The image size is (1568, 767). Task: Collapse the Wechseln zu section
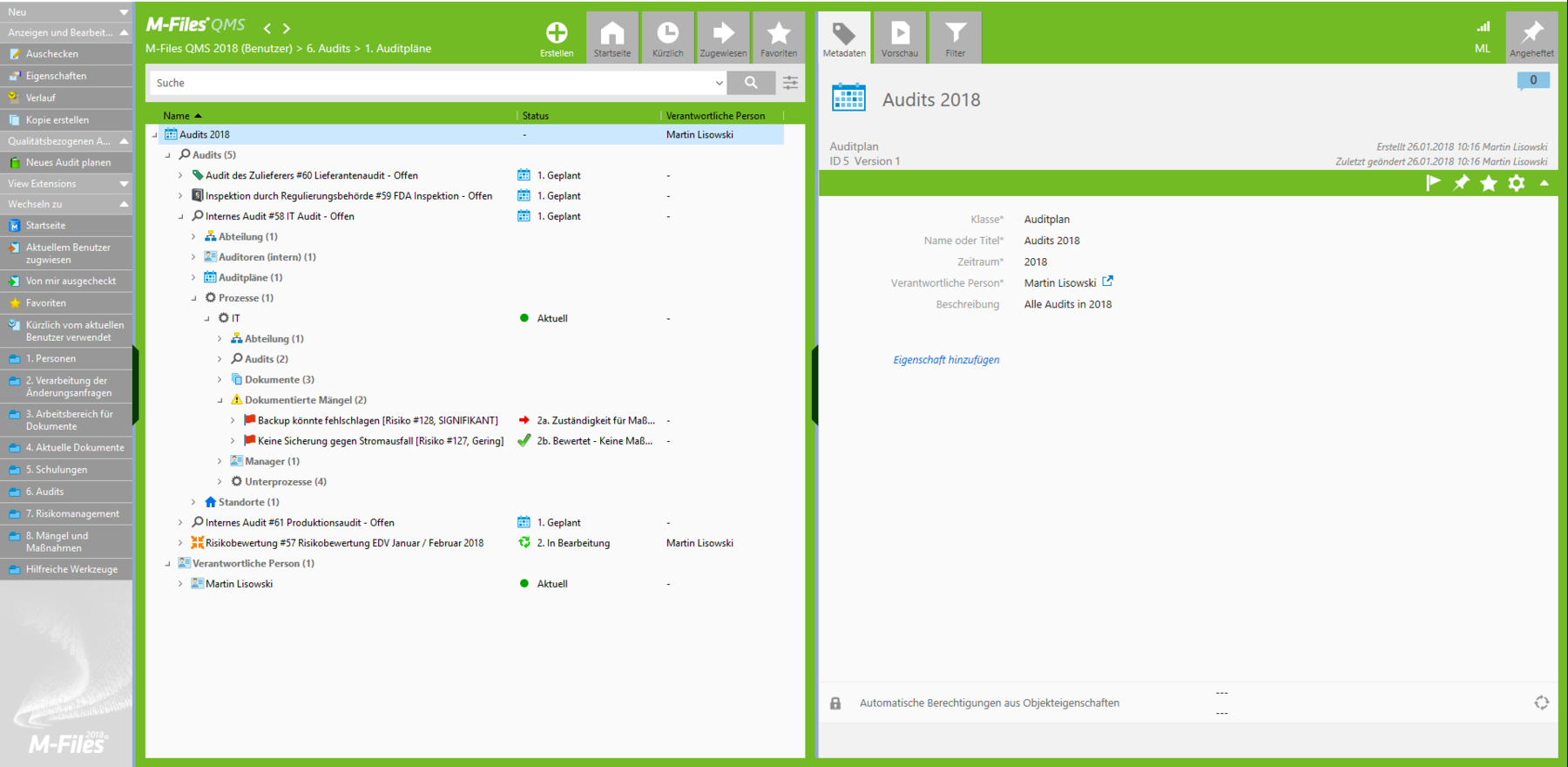pos(124,204)
